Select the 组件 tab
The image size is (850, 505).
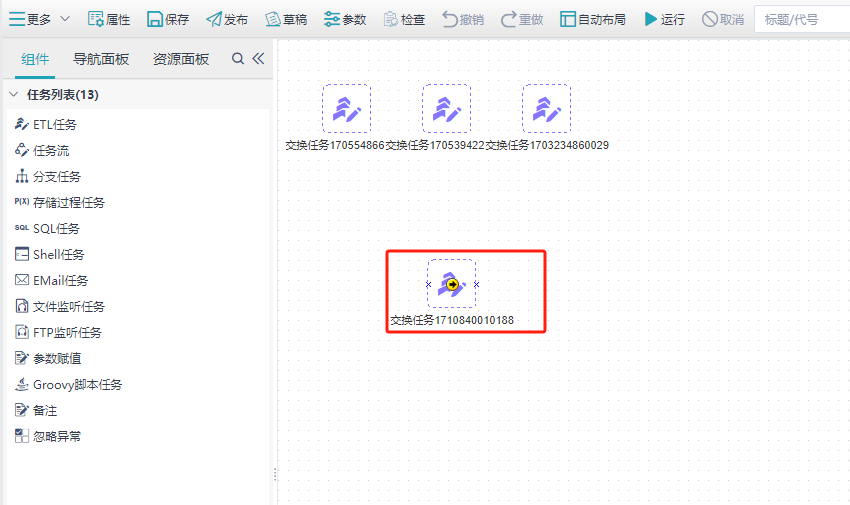click(x=35, y=59)
